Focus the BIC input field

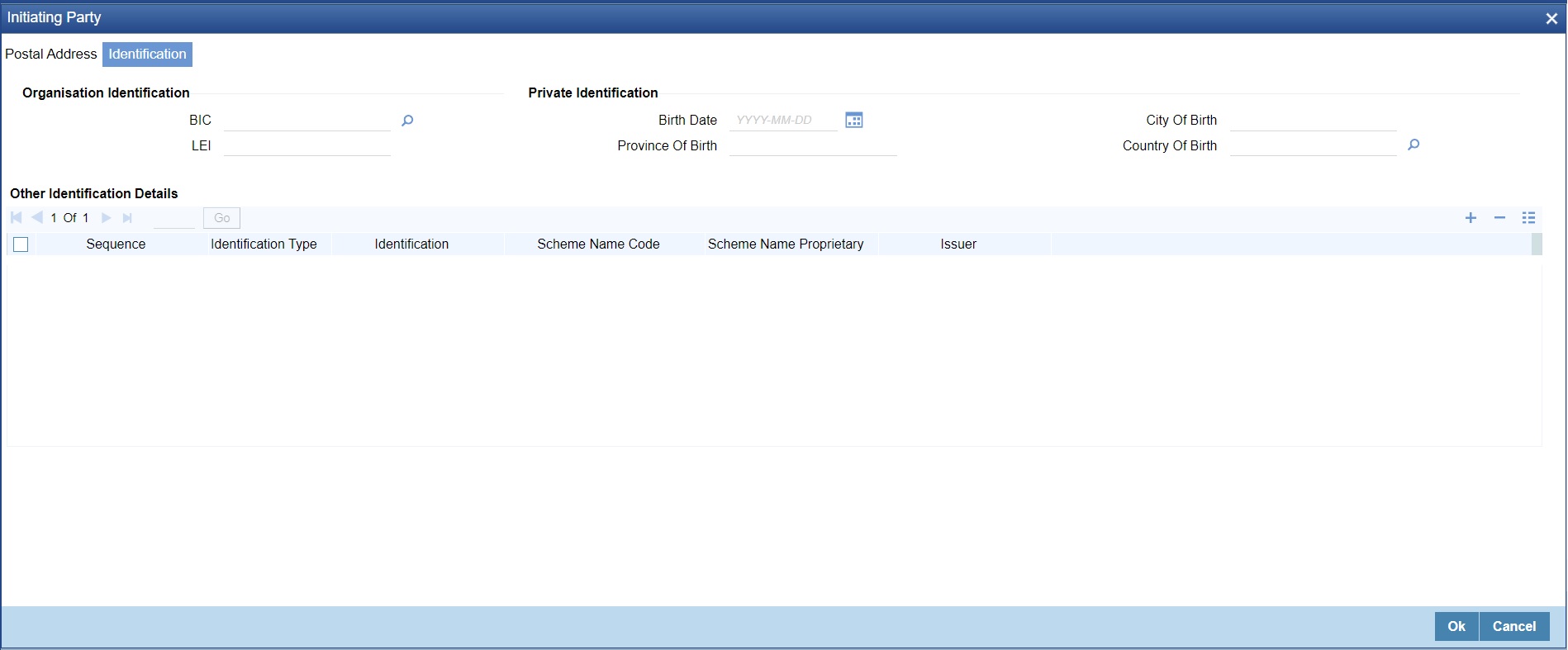tap(307, 121)
